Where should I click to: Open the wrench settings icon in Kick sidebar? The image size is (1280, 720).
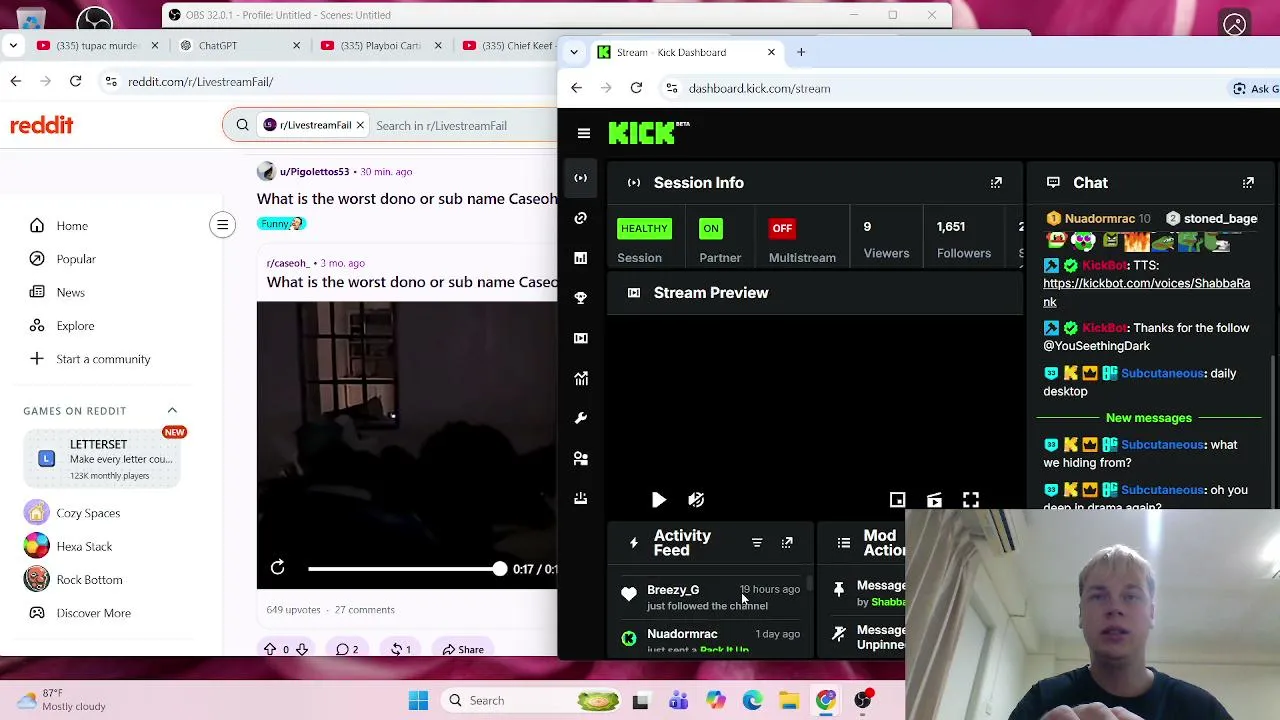coord(581,418)
